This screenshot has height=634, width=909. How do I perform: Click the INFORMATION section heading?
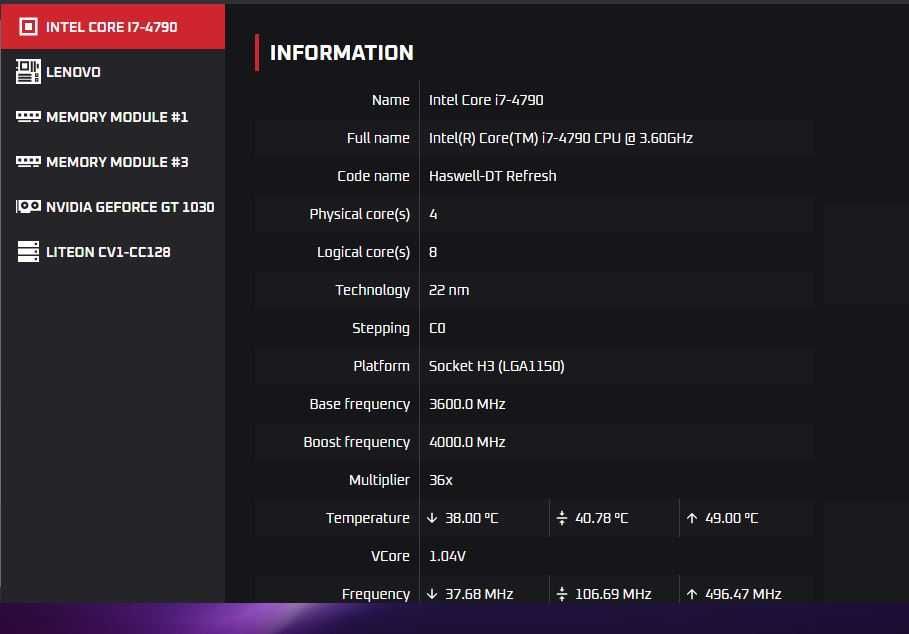click(x=341, y=53)
